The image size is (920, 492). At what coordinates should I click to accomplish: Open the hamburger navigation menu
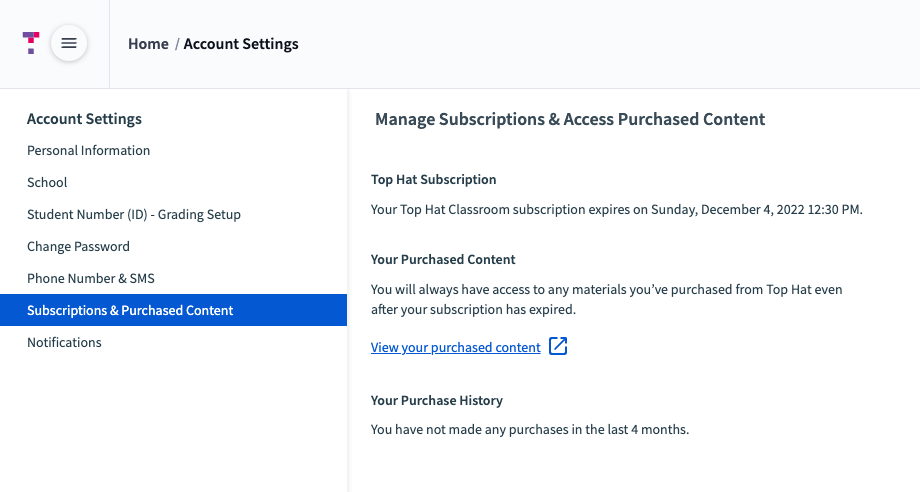tap(69, 43)
